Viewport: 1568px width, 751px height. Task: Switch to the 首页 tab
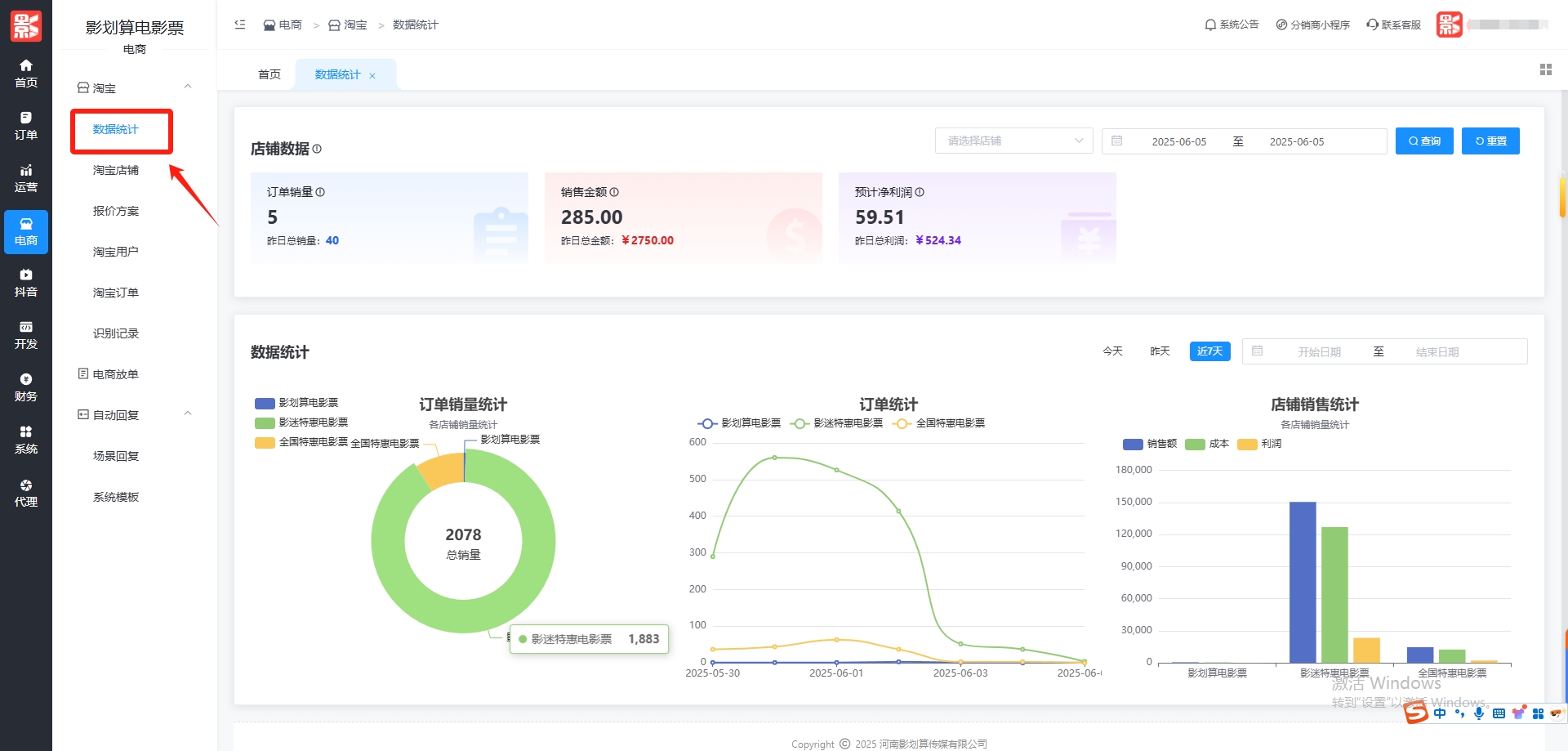[x=269, y=74]
